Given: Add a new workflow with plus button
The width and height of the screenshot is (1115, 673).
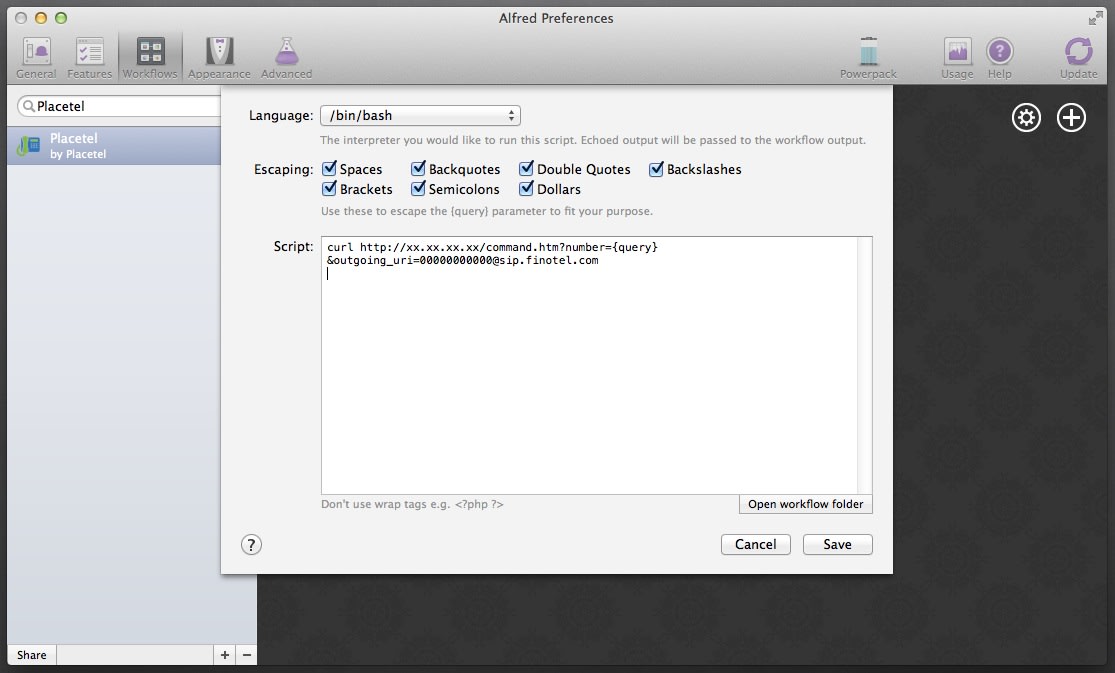Looking at the screenshot, I should click(x=225, y=655).
